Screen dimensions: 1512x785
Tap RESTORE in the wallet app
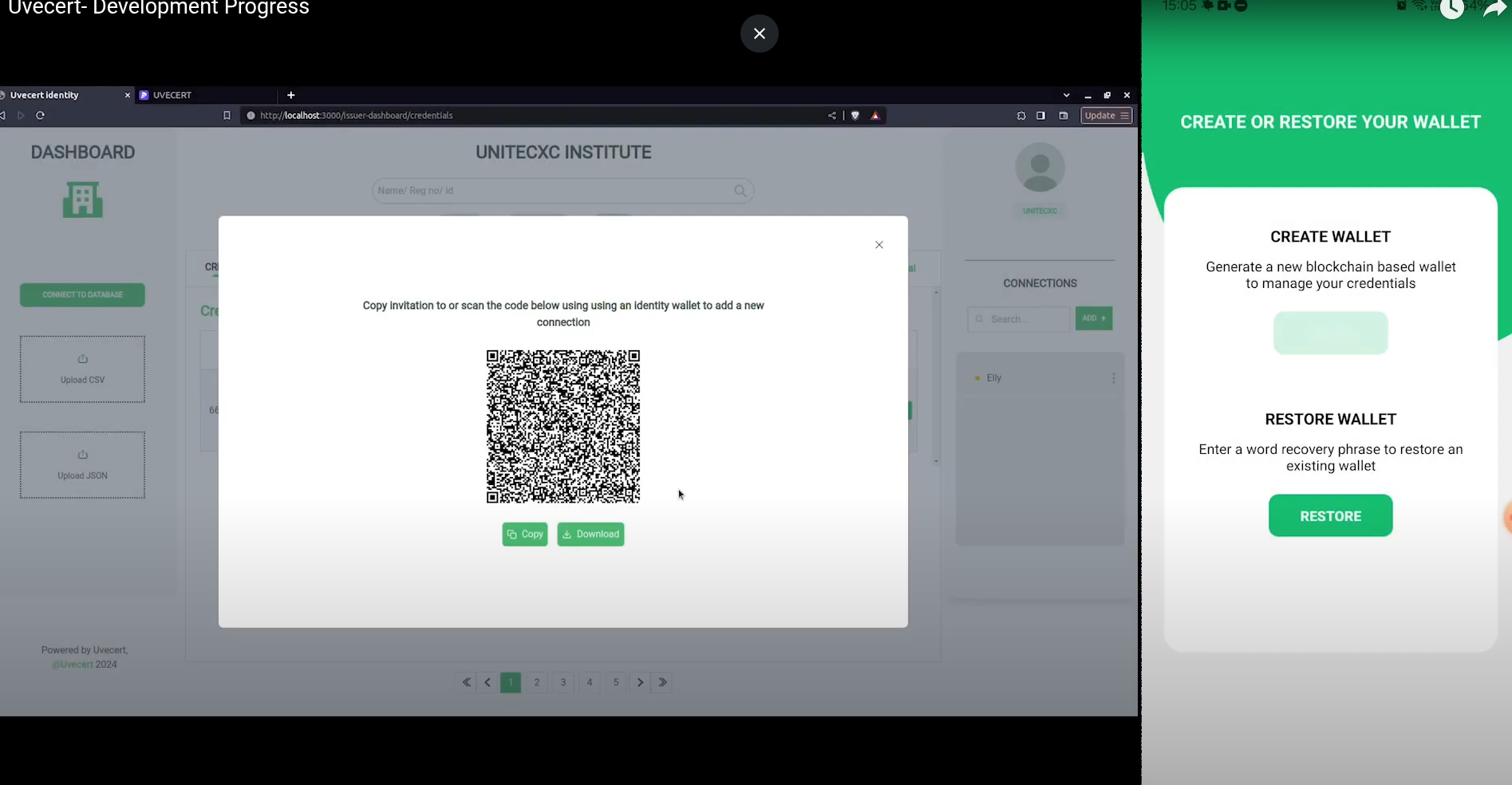tap(1330, 516)
